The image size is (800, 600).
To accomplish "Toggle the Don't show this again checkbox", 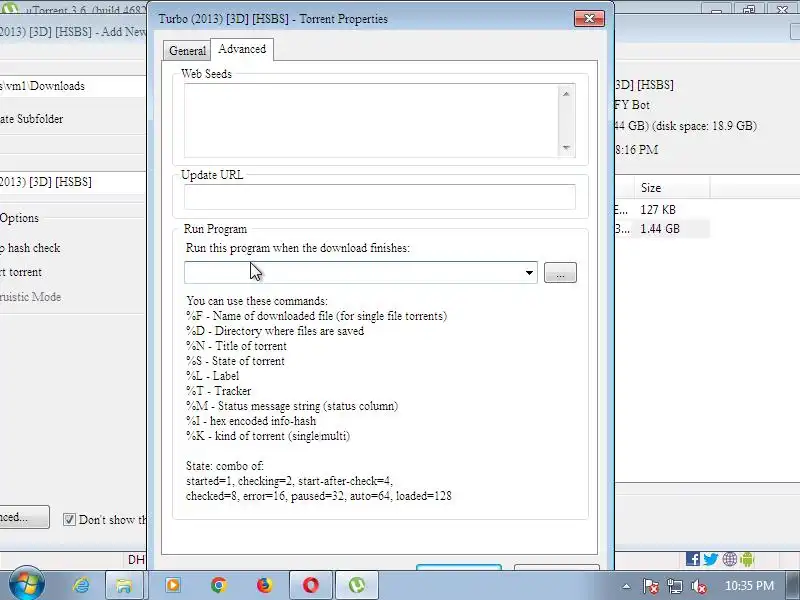I will point(69,519).
